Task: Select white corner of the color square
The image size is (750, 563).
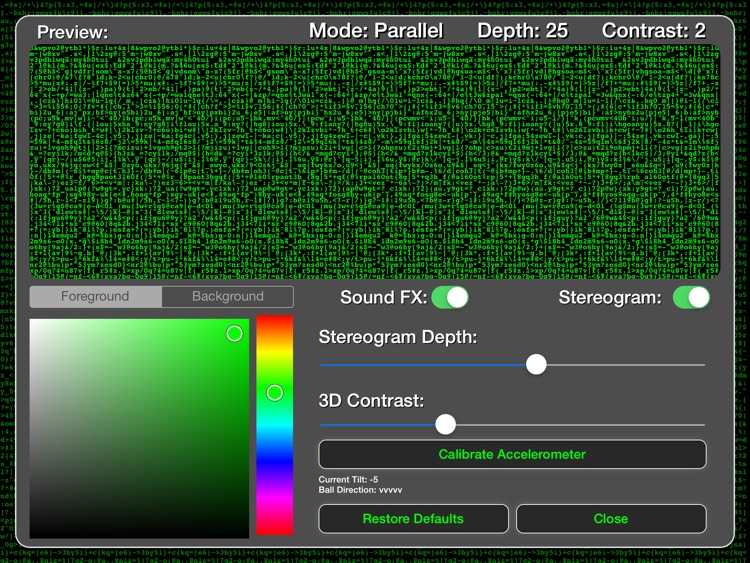Action: [x=33, y=322]
